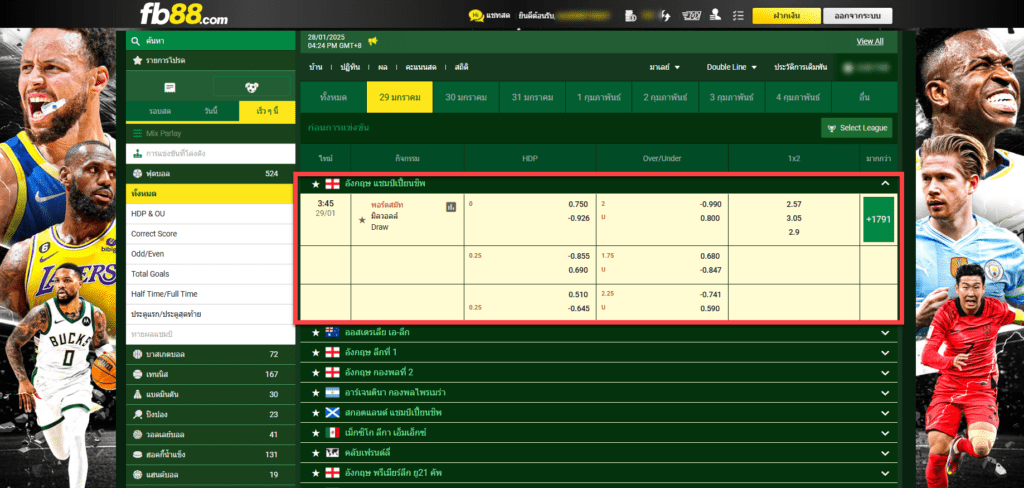The height and width of the screenshot is (488, 1024).
Task: Open the Total Goals market in sidebar
Action: click(210, 274)
